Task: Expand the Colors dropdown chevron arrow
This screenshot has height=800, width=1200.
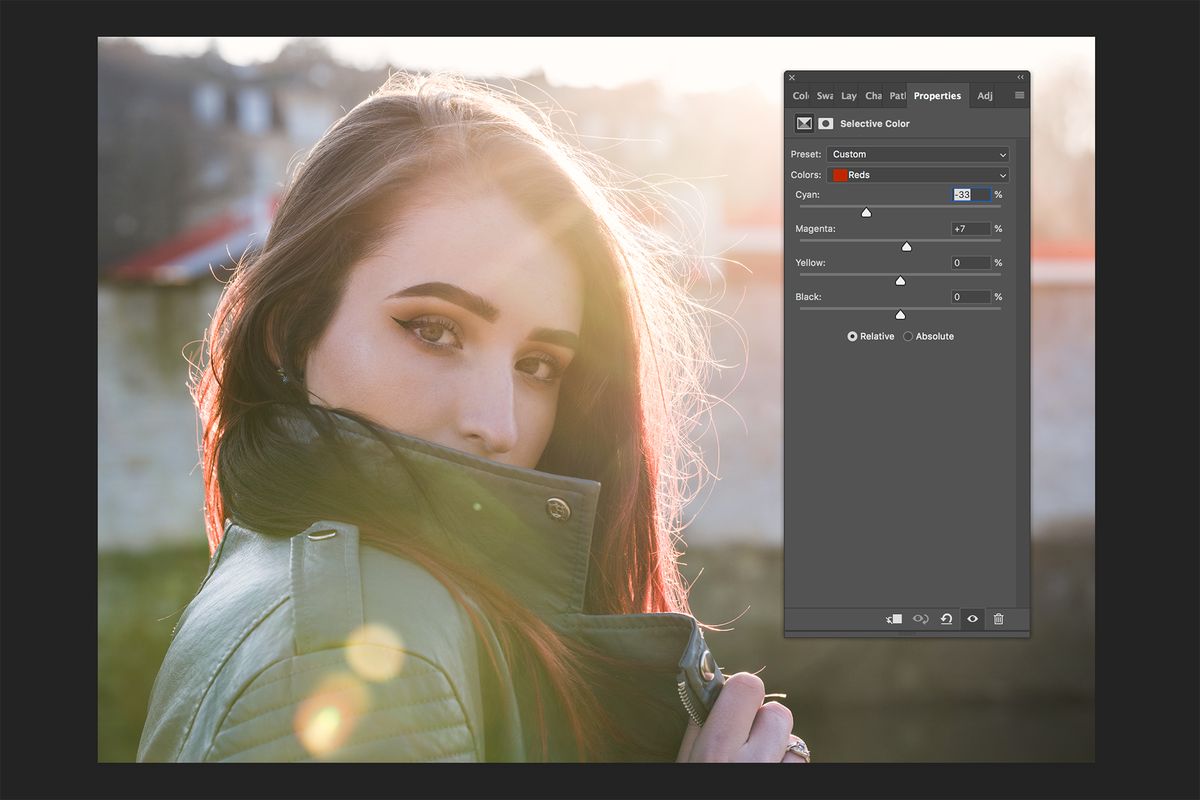Action: (1003, 175)
